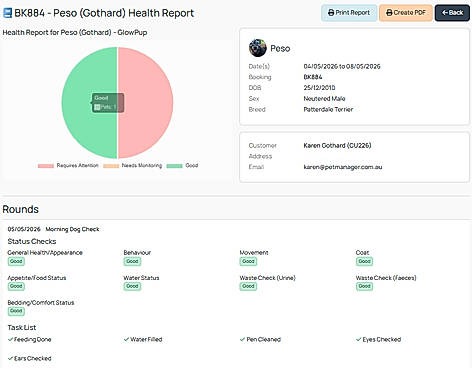Toggle the Requires Attention legend swatch
Screen dimensions: 472x368
click(x=46, y=166)
